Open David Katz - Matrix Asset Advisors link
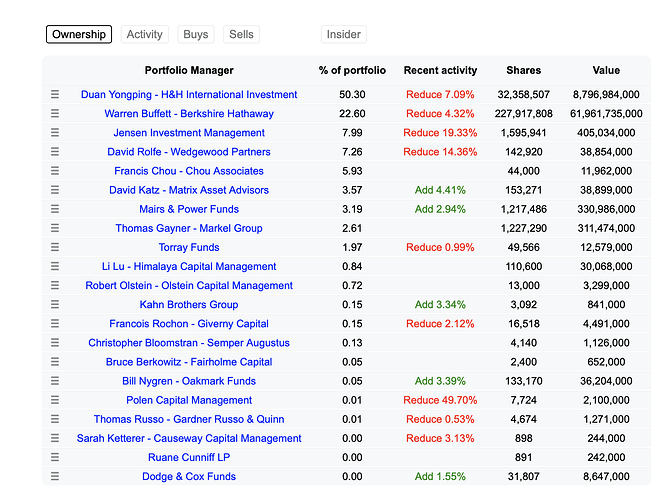 coord(189,190)
